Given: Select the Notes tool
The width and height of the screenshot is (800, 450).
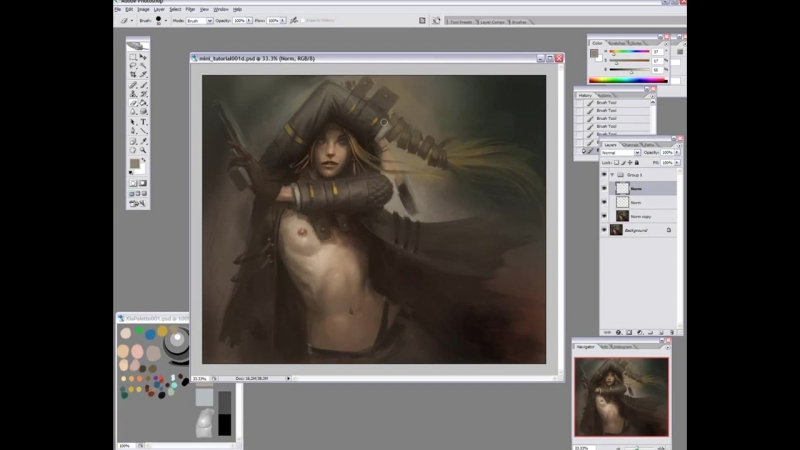Looking at the screenshot, I should coord(133,141).
